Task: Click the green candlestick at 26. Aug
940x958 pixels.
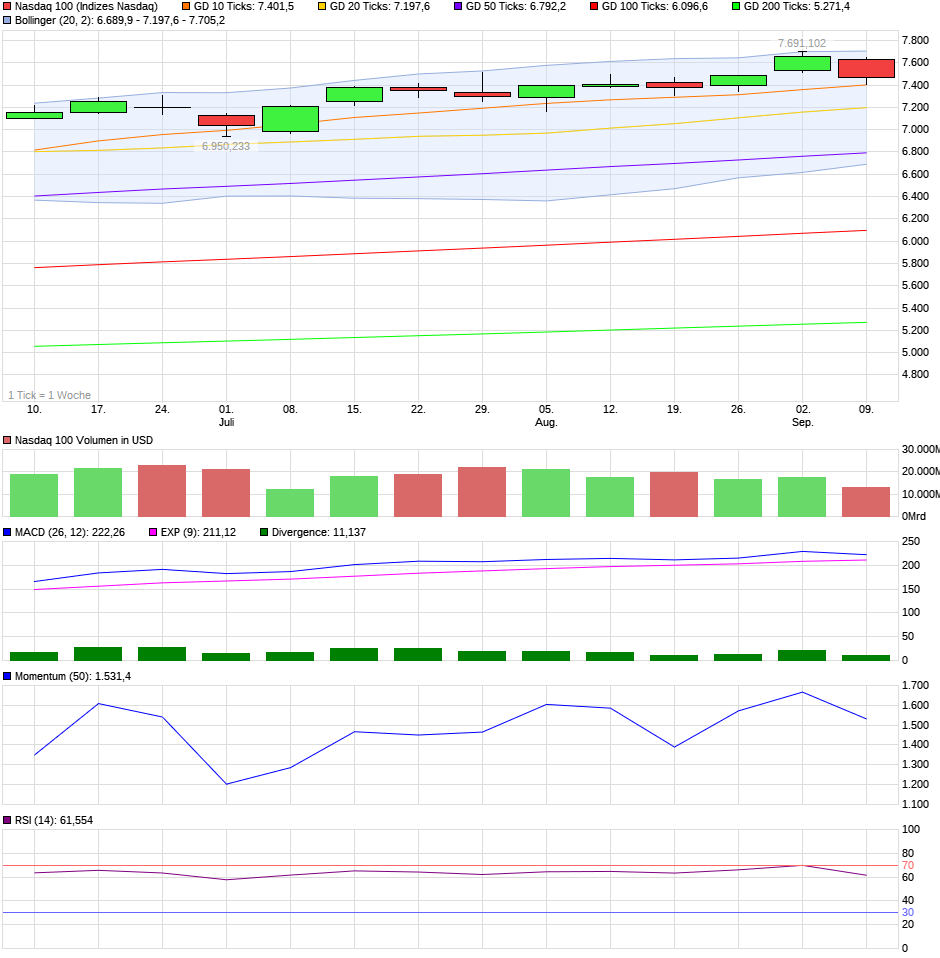Action: pyautogui.click(x=738, y=81)
